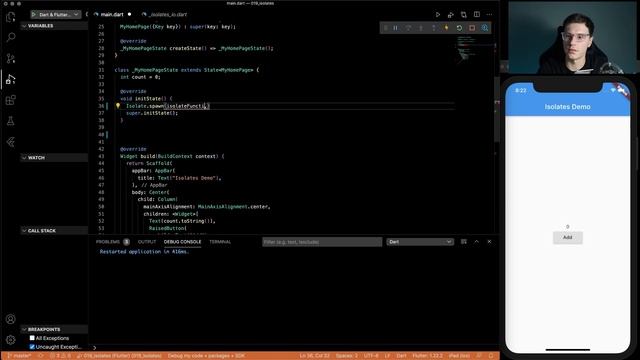Image resolution: width=640 pixels, height=360 pixels.
Task: Start debugging with green play button
Action: tap(34, 15)
